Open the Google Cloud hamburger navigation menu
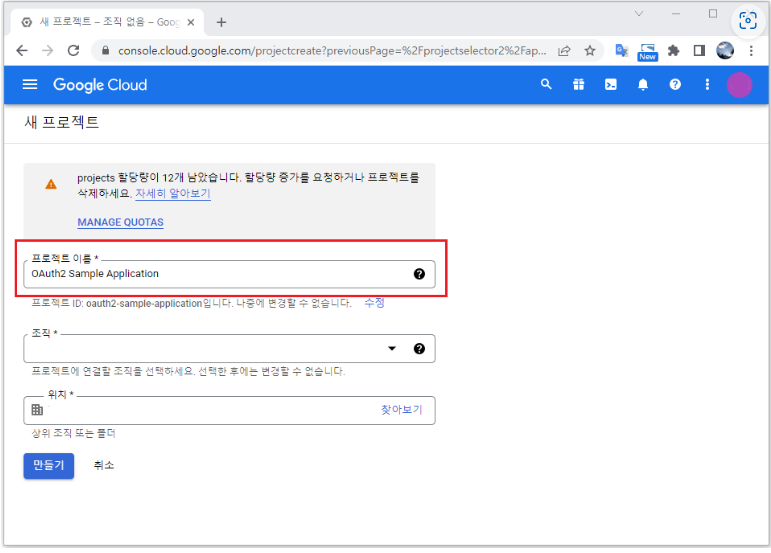Image resolution: width=771 pixels, height=553 pixels. 30,85
